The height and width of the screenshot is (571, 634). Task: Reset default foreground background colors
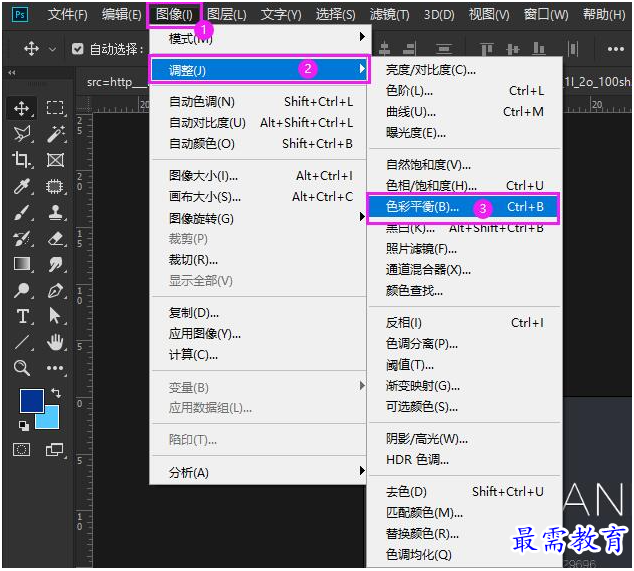coord(24,425)
